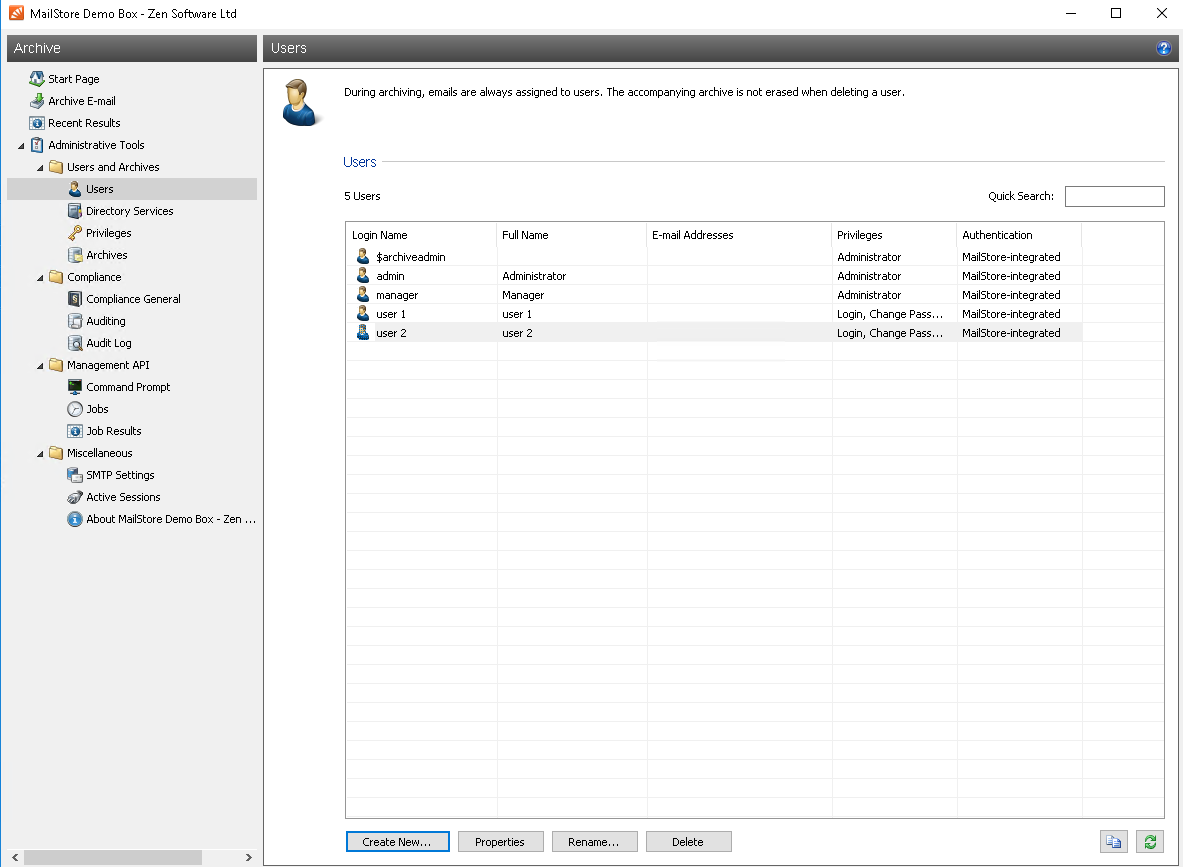Click into the Quick Search field

pyautogui.click(x=1114, y=196)
